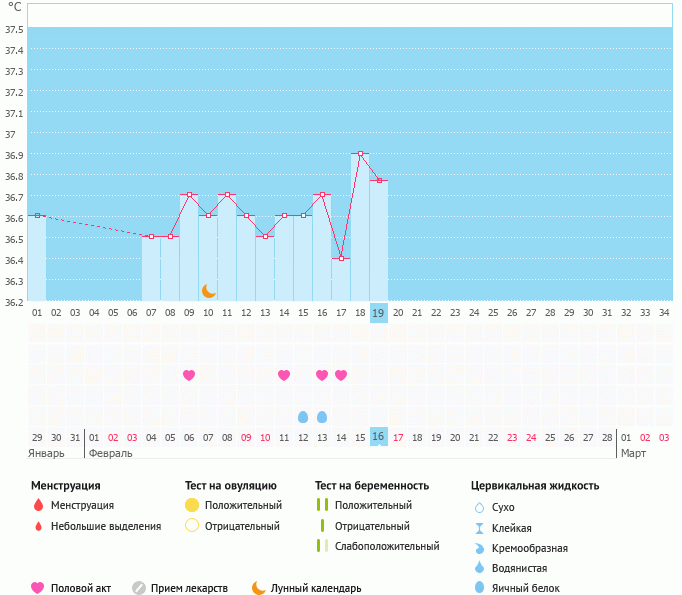Click highlighted date 16 in February row
Screen dimensions: 682x595
point(378,437)
